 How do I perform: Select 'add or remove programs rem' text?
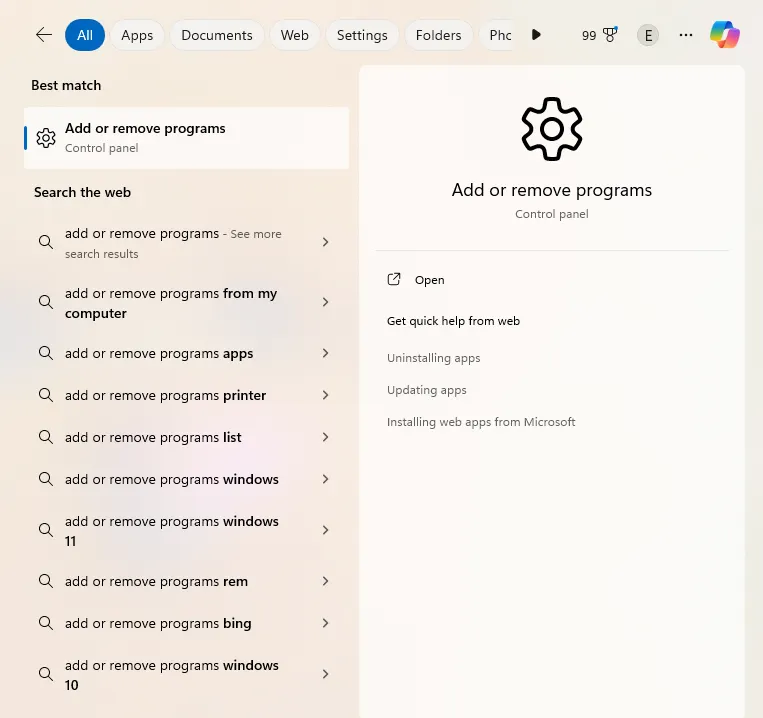(156, 581)
